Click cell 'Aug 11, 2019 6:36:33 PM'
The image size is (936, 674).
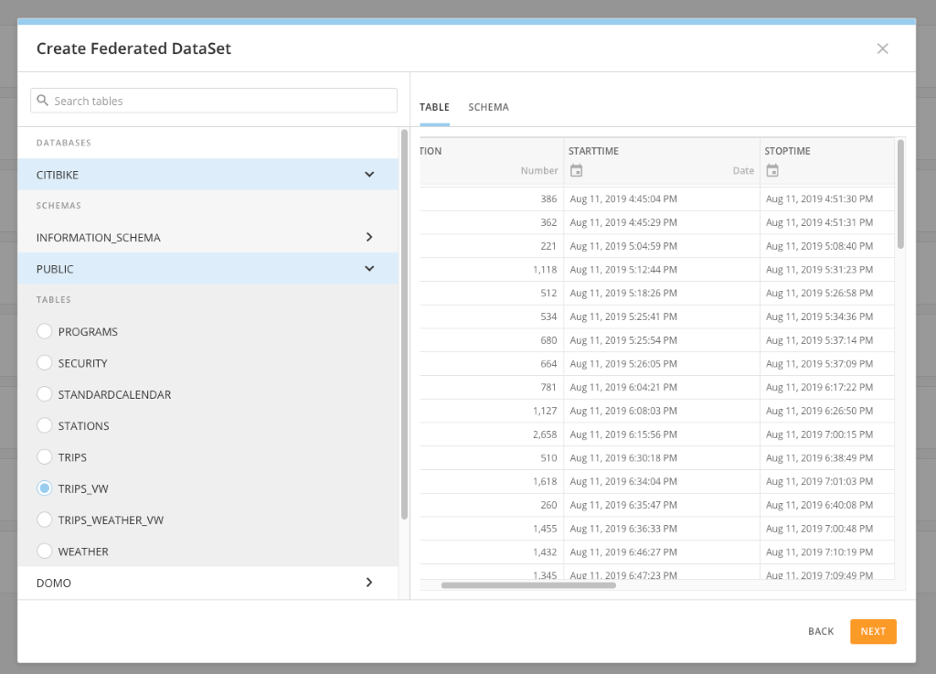623,528
